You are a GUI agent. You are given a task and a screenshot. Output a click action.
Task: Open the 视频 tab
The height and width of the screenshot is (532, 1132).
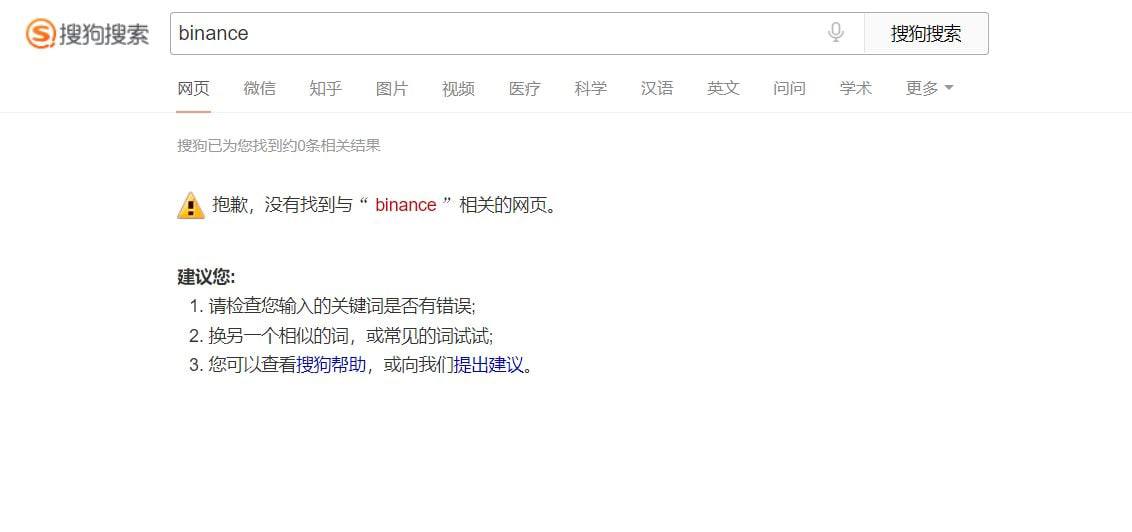coord(458,89)
